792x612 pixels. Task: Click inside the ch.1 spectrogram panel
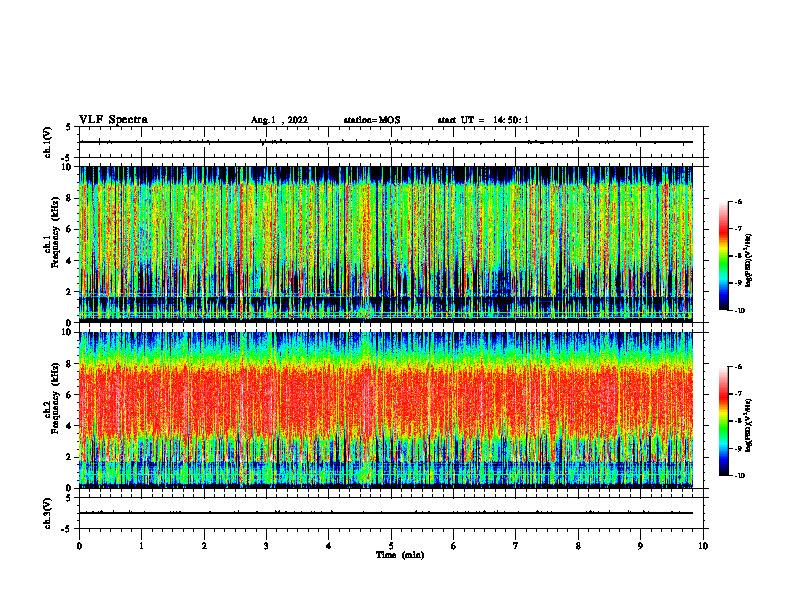click(x=386, y=244)
